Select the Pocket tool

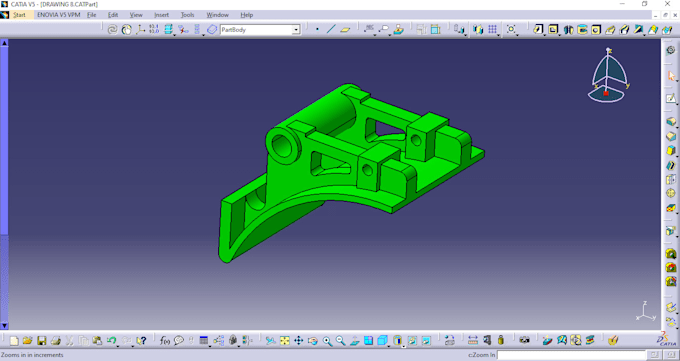(x=553, y=30)
